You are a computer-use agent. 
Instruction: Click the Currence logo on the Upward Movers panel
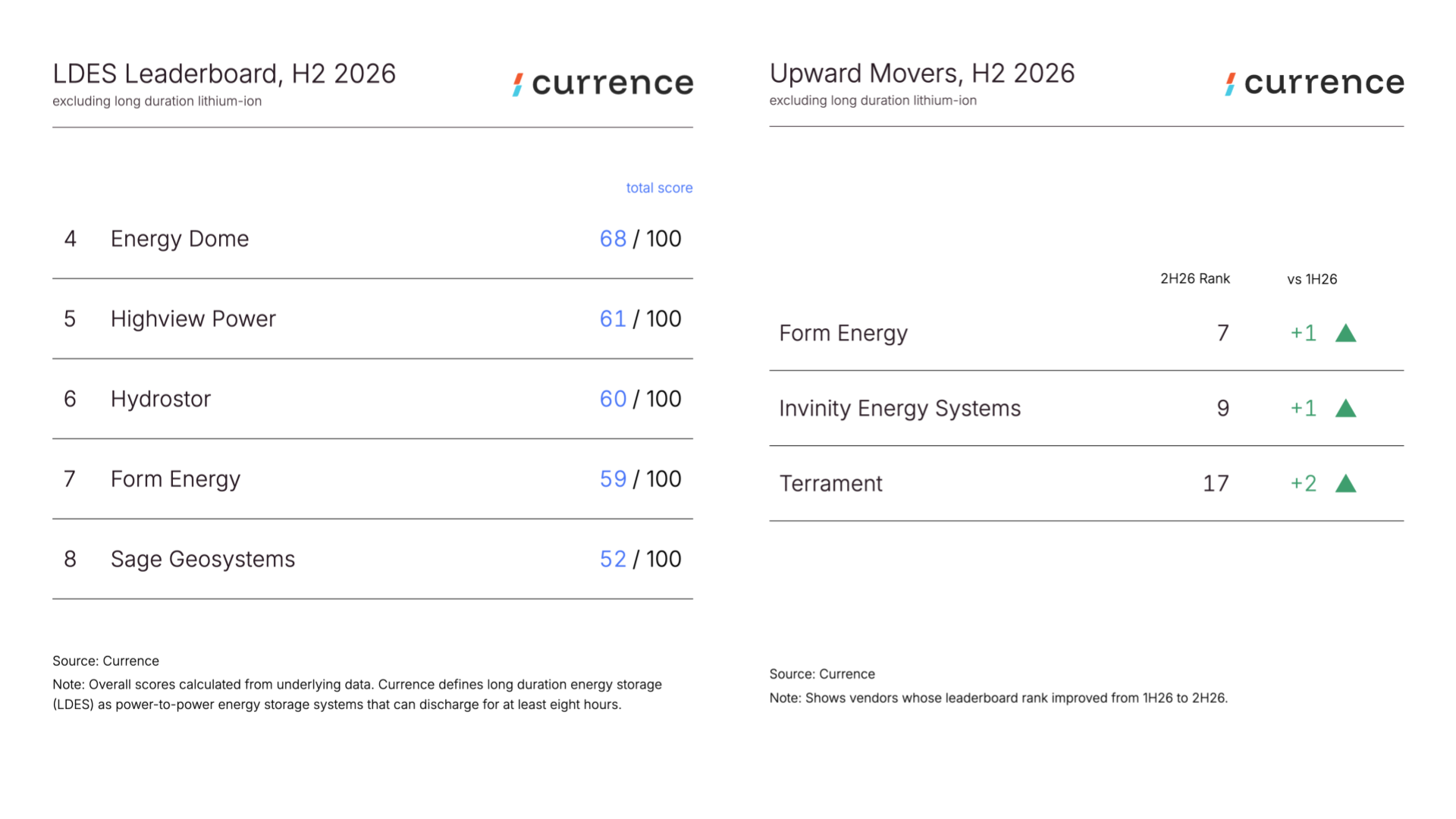1314,82
